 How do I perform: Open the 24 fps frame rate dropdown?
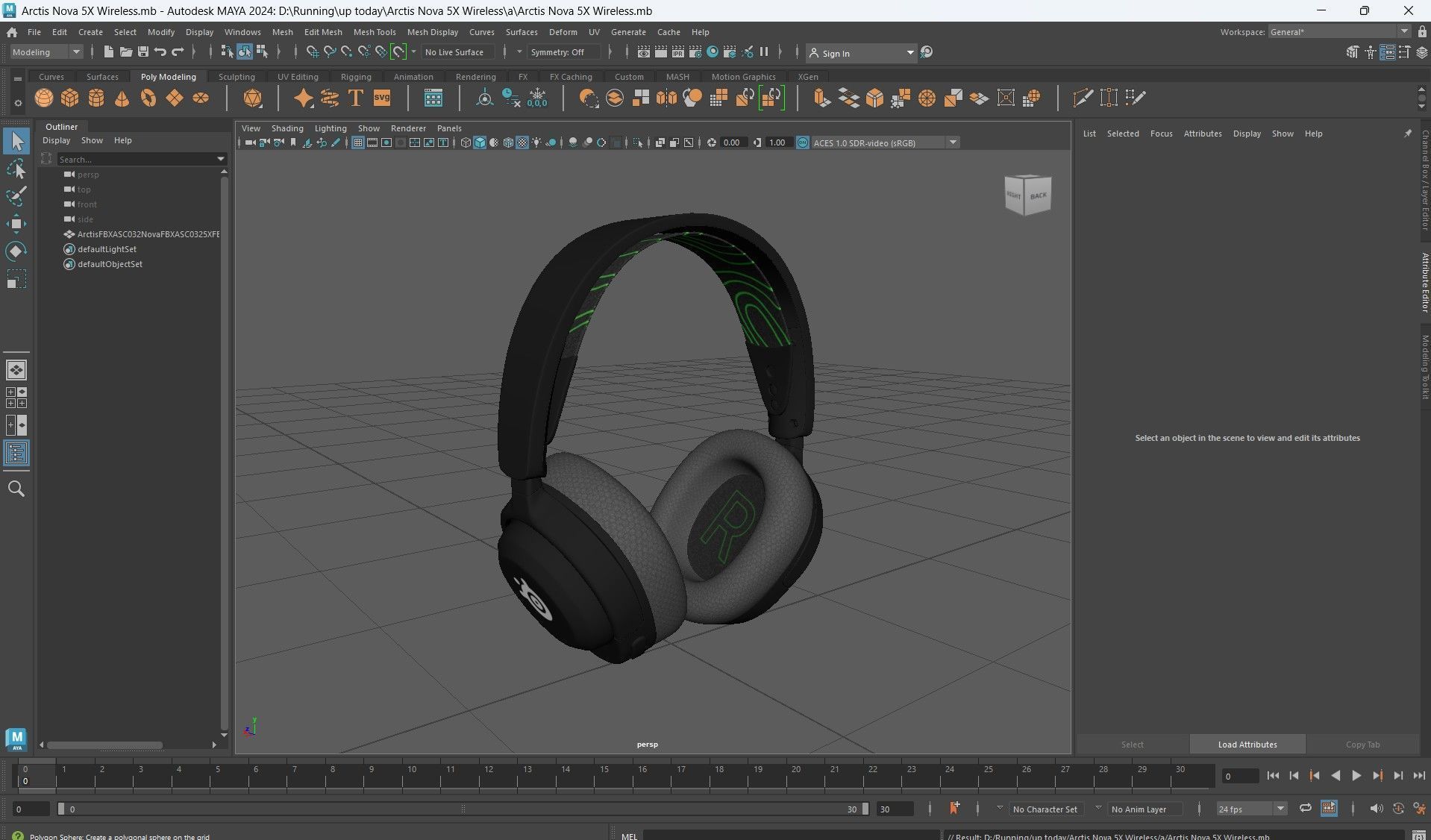point(1251,809)
